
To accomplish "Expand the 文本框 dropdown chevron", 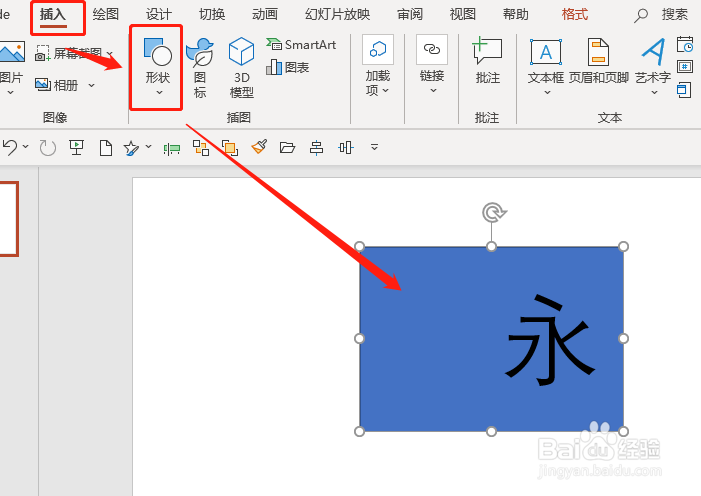I will coord(547,93).
